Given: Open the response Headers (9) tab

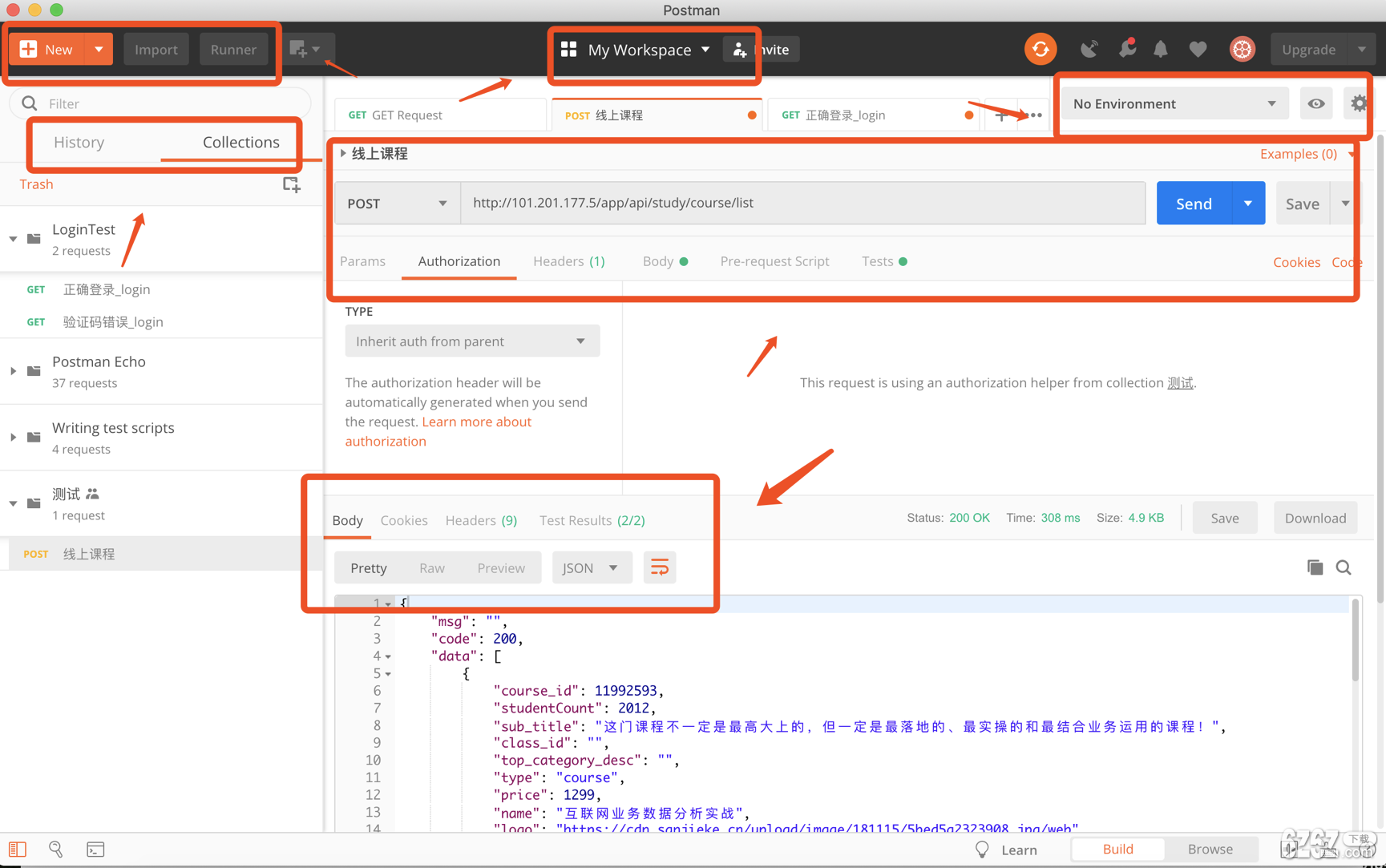Looking at the screenshot, I should (481, 520).
